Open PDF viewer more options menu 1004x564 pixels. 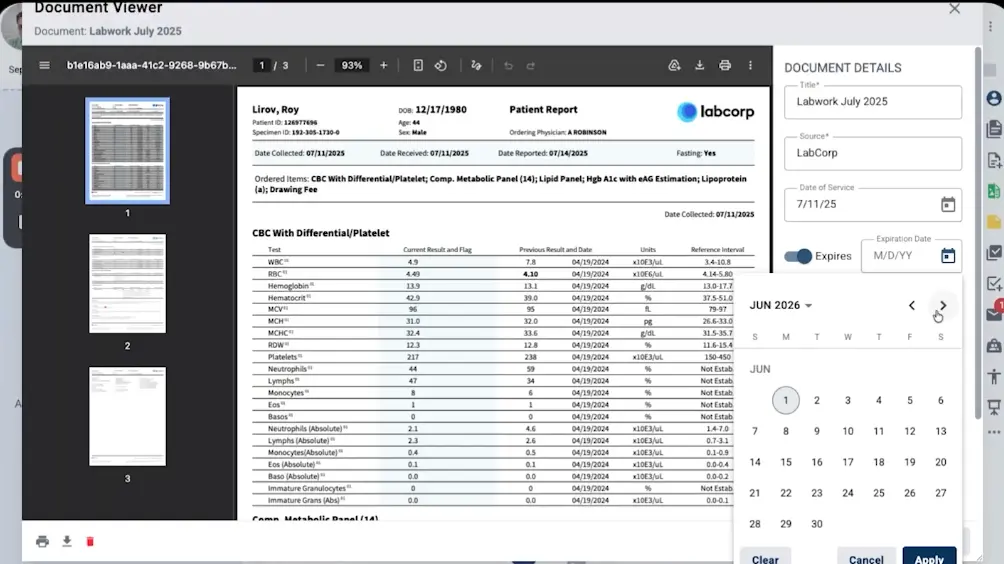[750, 65]
